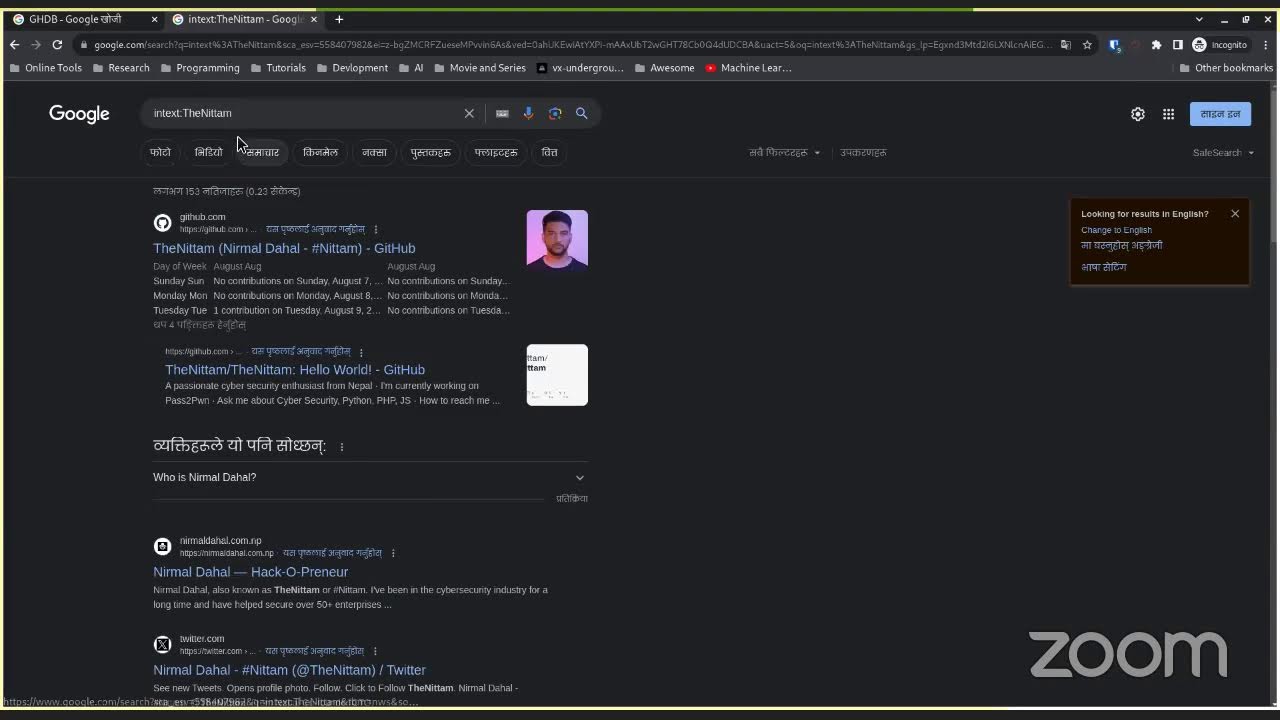Start voice search with the microphone
This screenshot has width=1280, height=720.
pyautogui.click(x=528, y=113)
